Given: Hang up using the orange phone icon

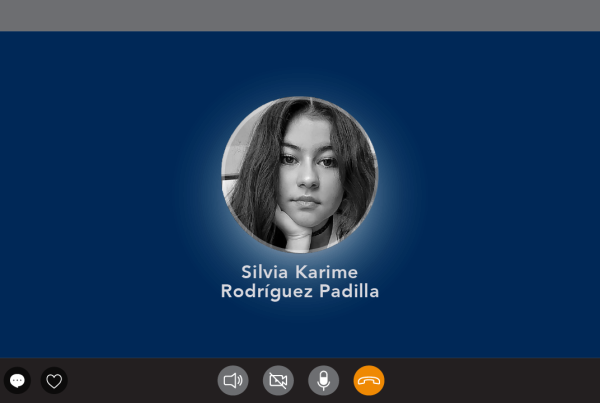Looking at the screenshot, I should click(x=369, y=380).
